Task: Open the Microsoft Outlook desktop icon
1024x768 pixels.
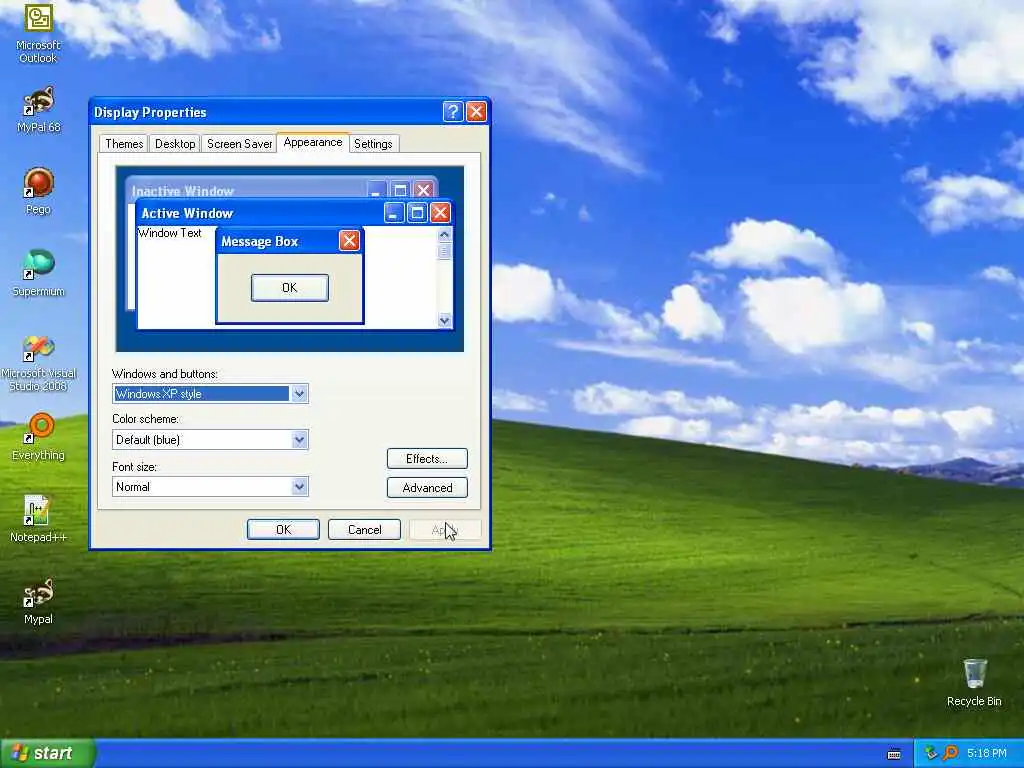Action: pos(38,33)
